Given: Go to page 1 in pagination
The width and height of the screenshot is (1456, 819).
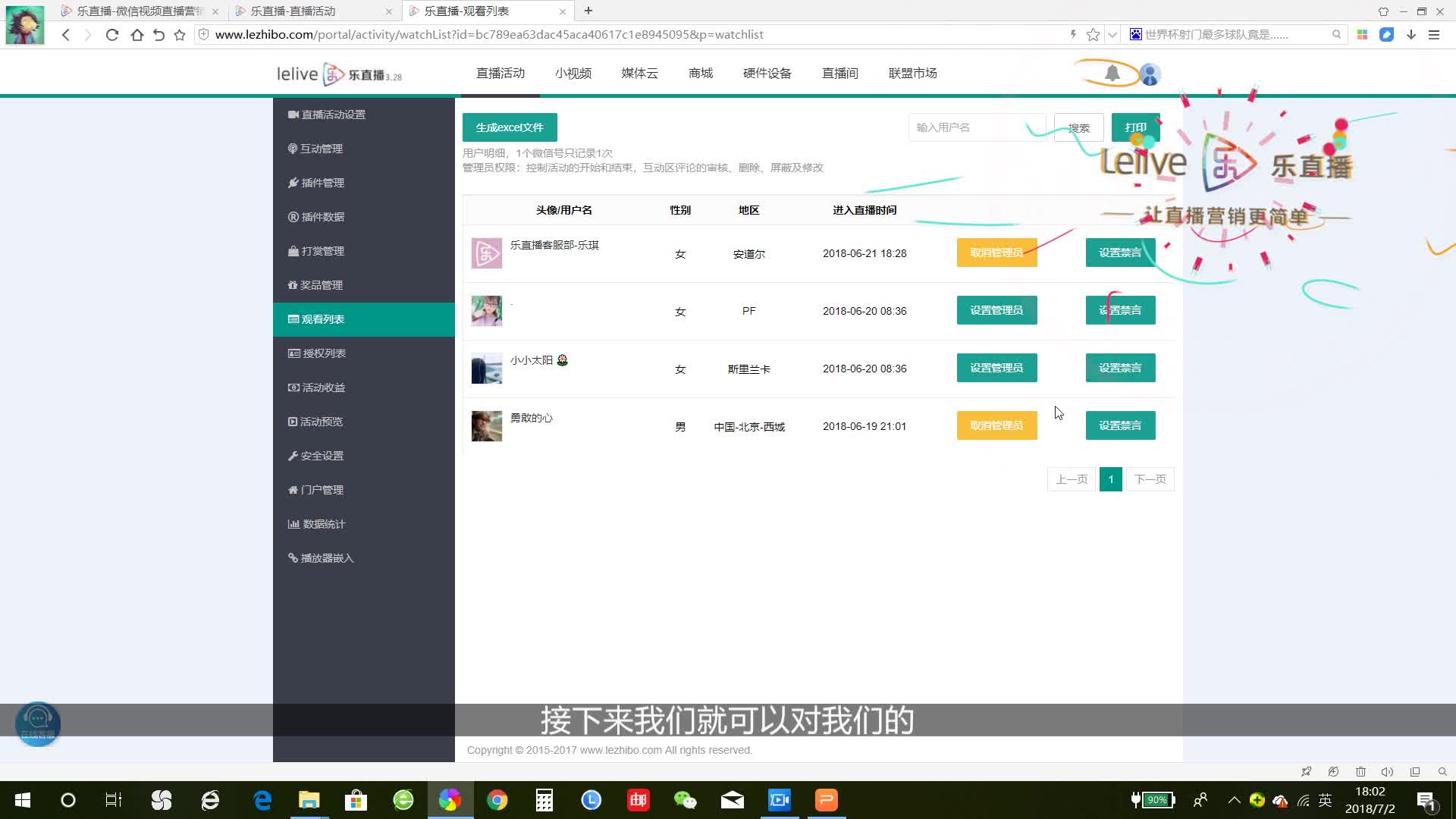Looking at the screenshot, I should point(1110,479).
